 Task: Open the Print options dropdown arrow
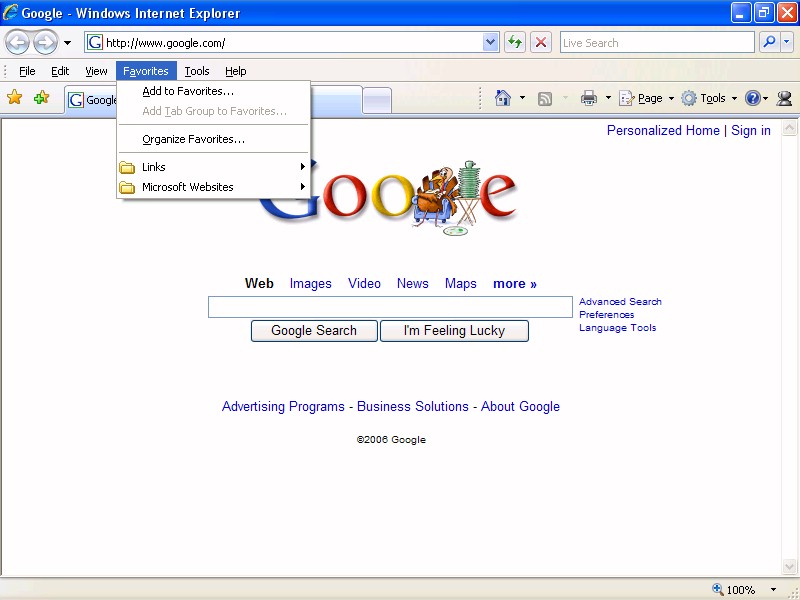point(608,98)
